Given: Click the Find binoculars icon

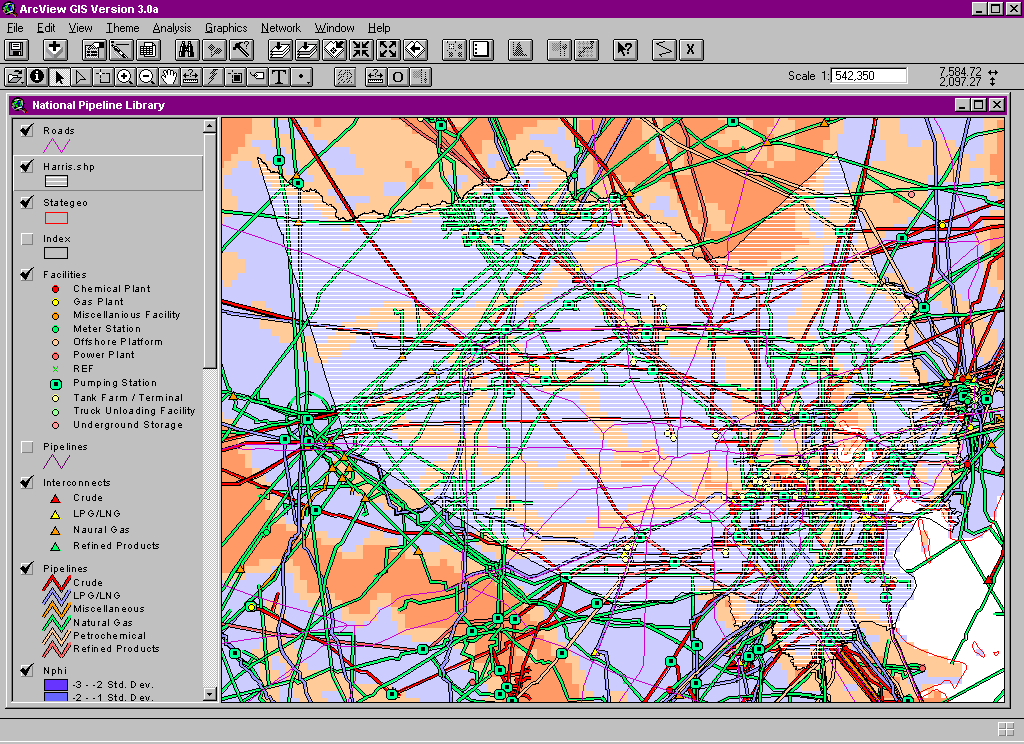Looking at the screenshot, I should 187,50.
